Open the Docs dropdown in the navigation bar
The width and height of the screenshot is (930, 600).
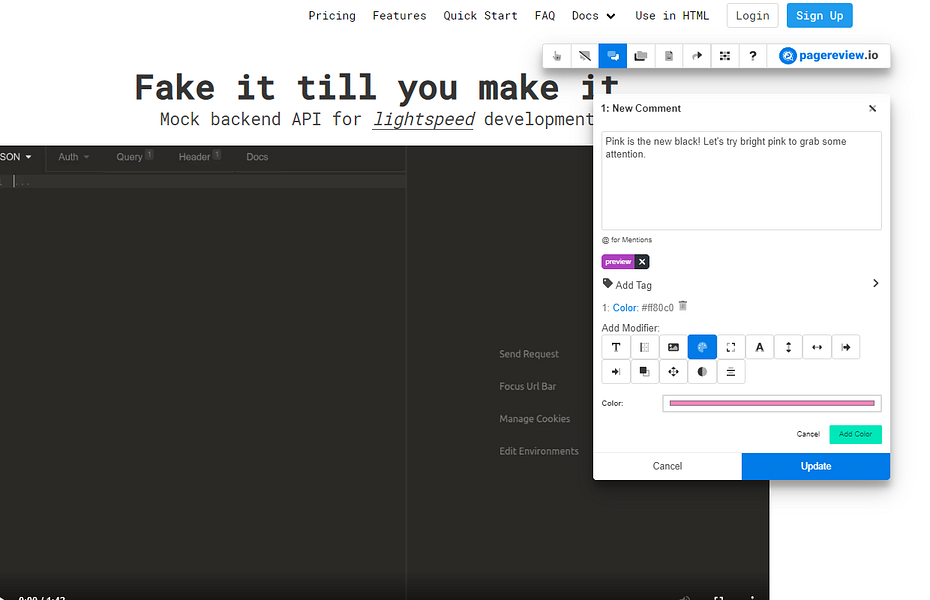click(593, 15)
